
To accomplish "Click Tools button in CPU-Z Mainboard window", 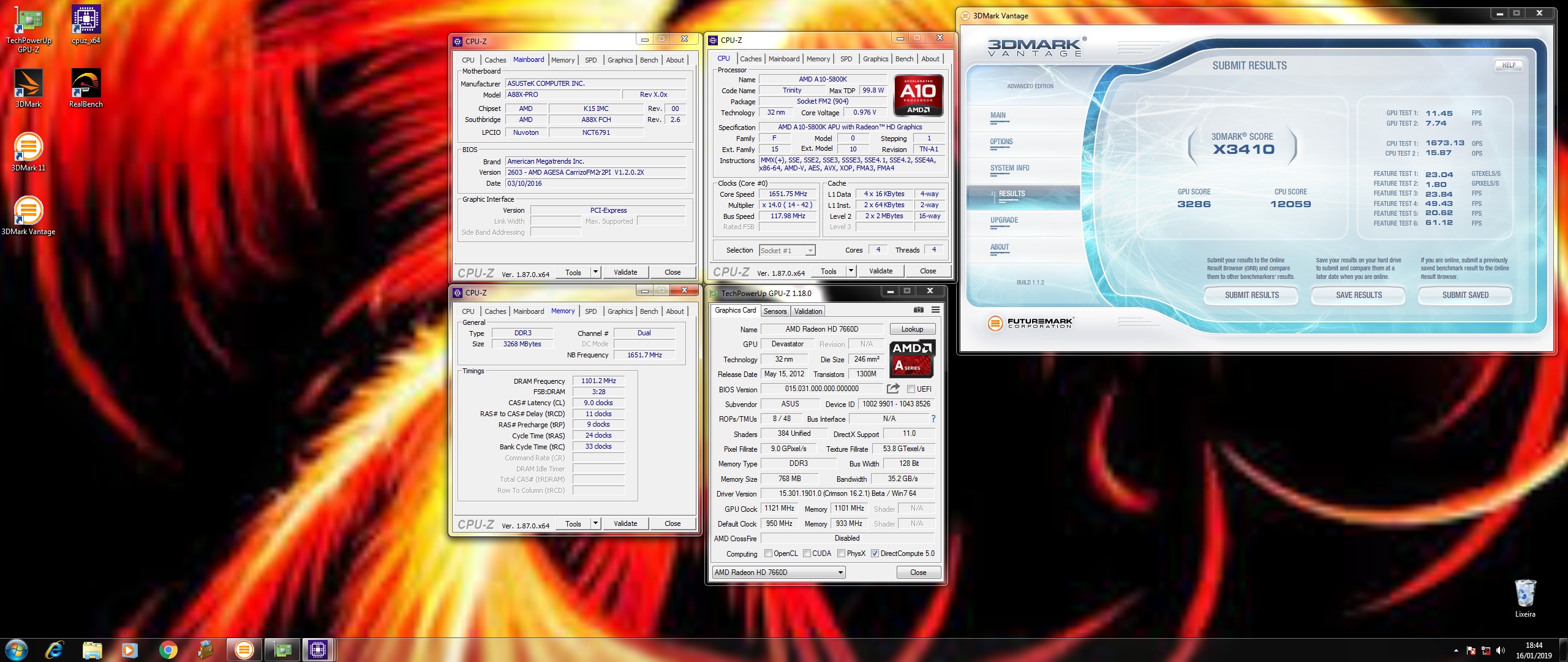I will click(x=573, y=272).
